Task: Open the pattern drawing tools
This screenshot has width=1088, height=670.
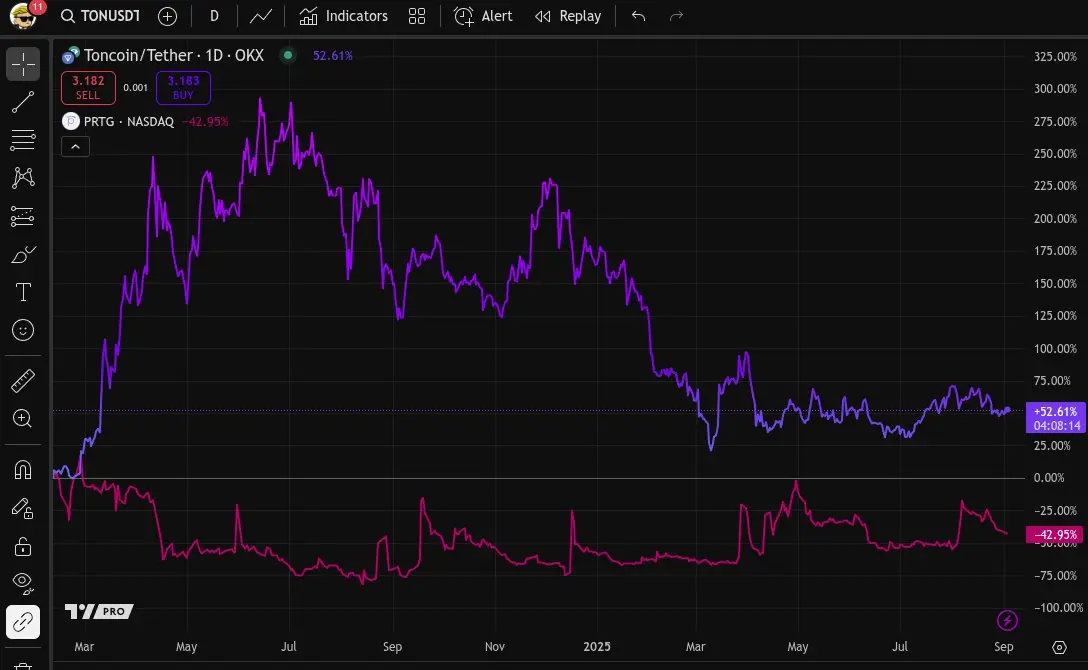Action: tap(23, 178)
